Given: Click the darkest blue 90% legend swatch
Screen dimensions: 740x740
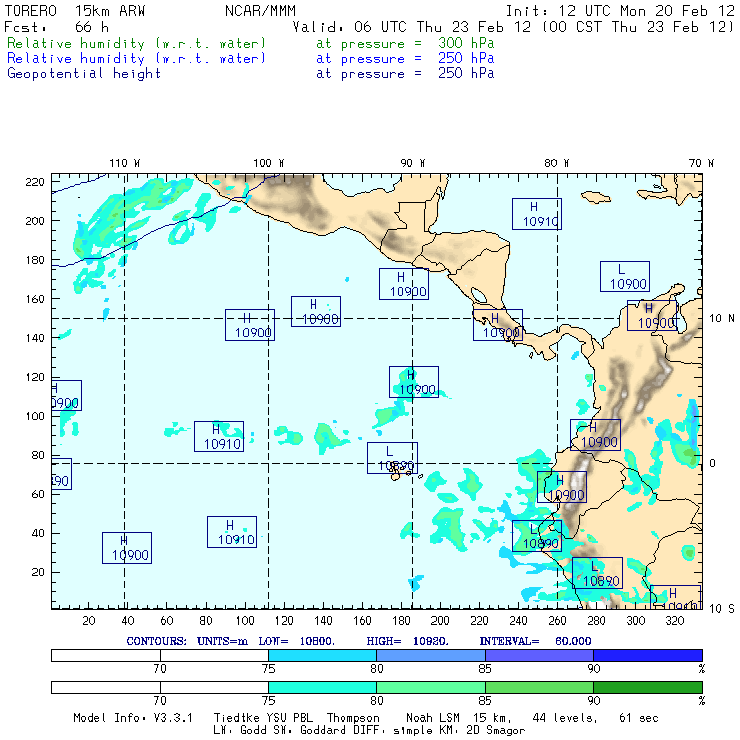Looking at the screenshot, I should click(x=646, y=654).
